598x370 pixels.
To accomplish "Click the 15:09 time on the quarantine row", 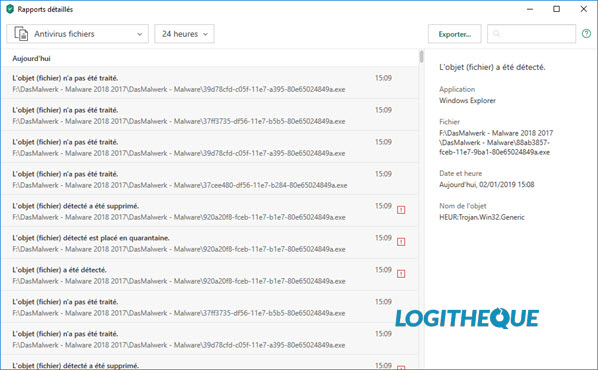I will click(383, 238).
